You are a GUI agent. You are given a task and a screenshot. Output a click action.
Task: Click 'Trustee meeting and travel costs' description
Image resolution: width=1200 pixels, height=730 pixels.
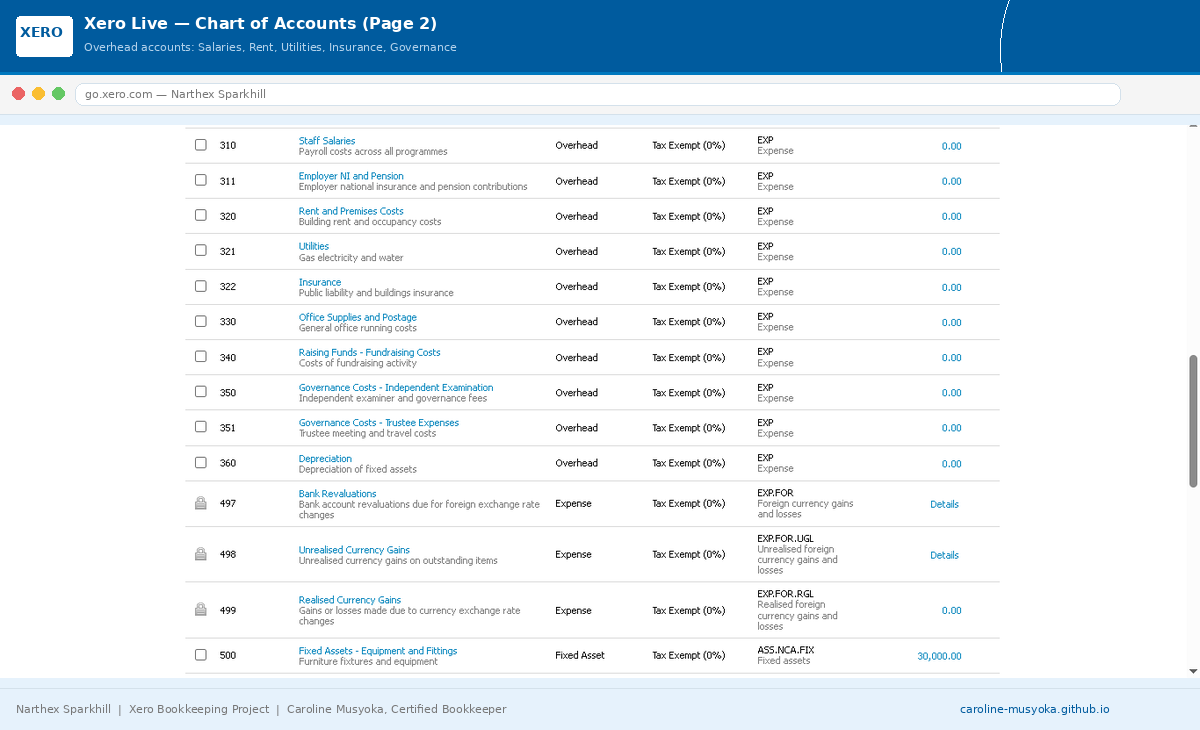[367, 433]
